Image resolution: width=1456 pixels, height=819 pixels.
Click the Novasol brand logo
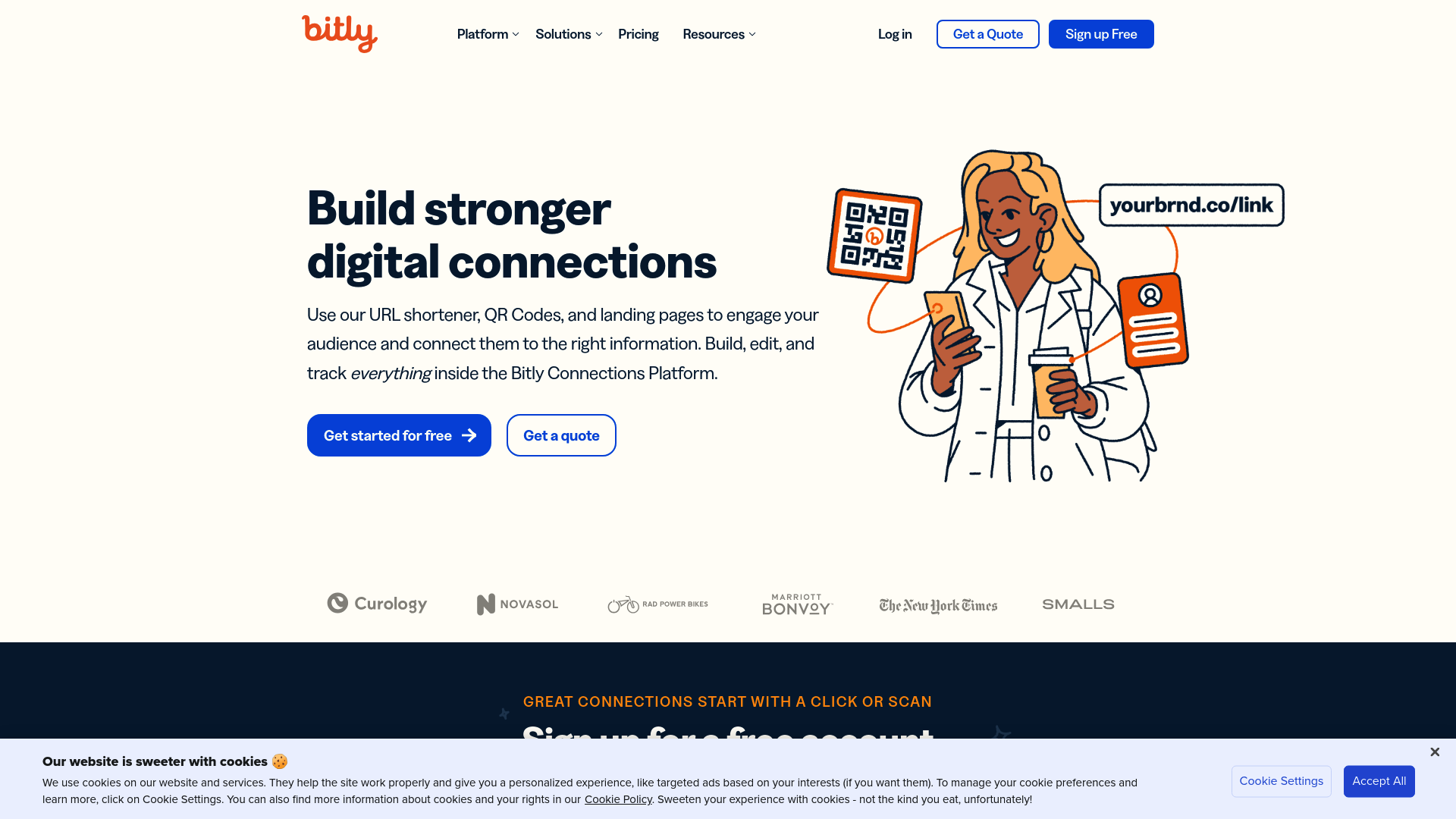click(517, 603)
